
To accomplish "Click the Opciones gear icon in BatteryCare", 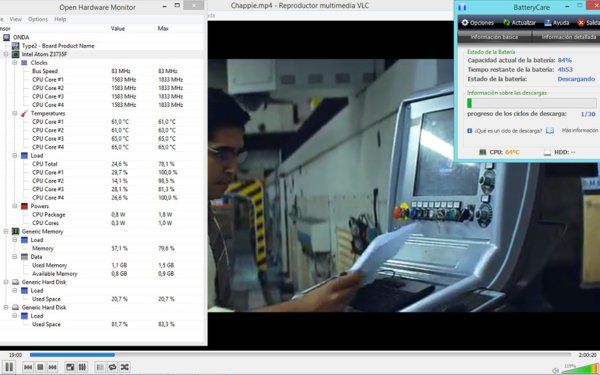I will click(x=465, y=23).
